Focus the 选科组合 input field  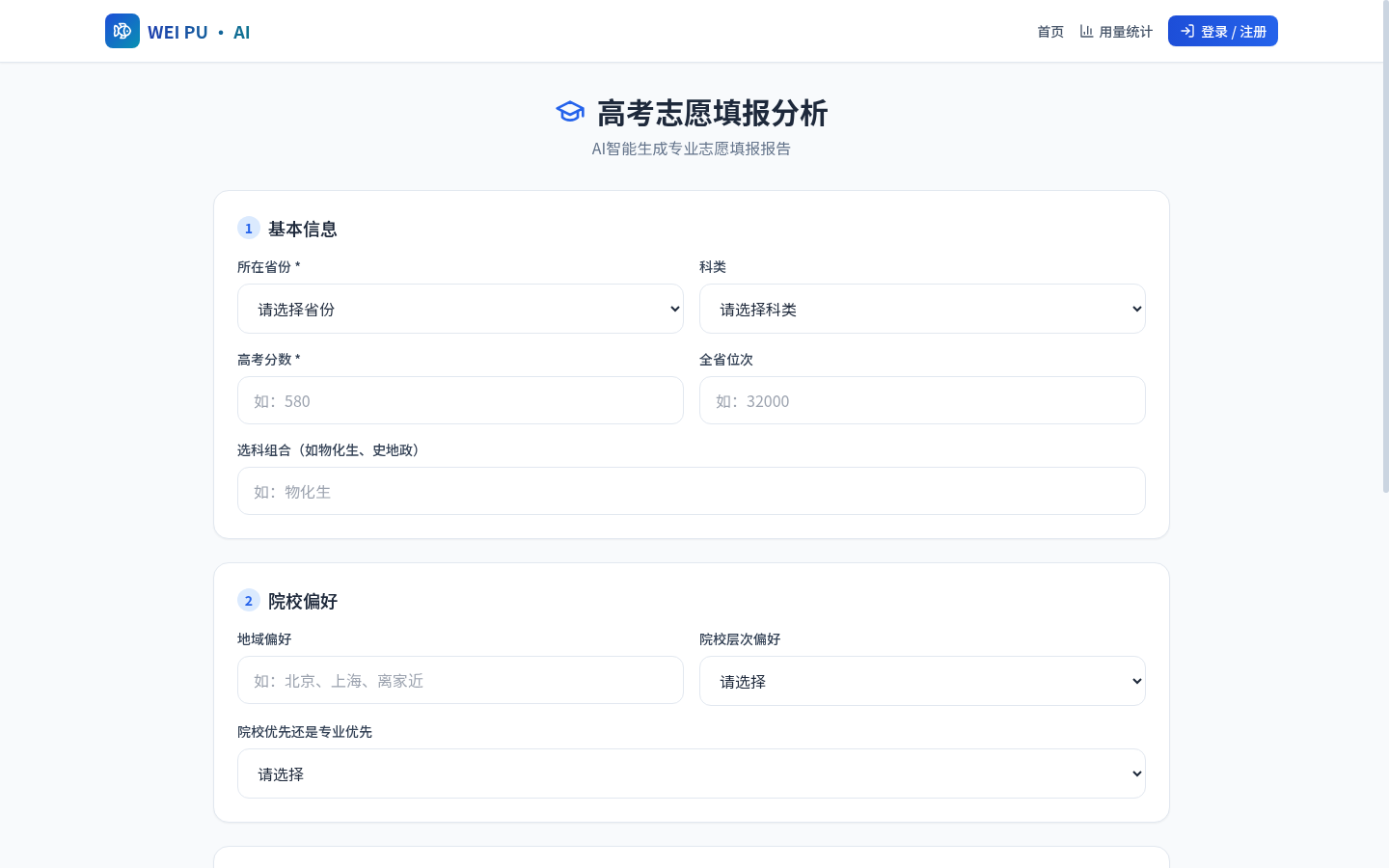click(x=692, y=491)
